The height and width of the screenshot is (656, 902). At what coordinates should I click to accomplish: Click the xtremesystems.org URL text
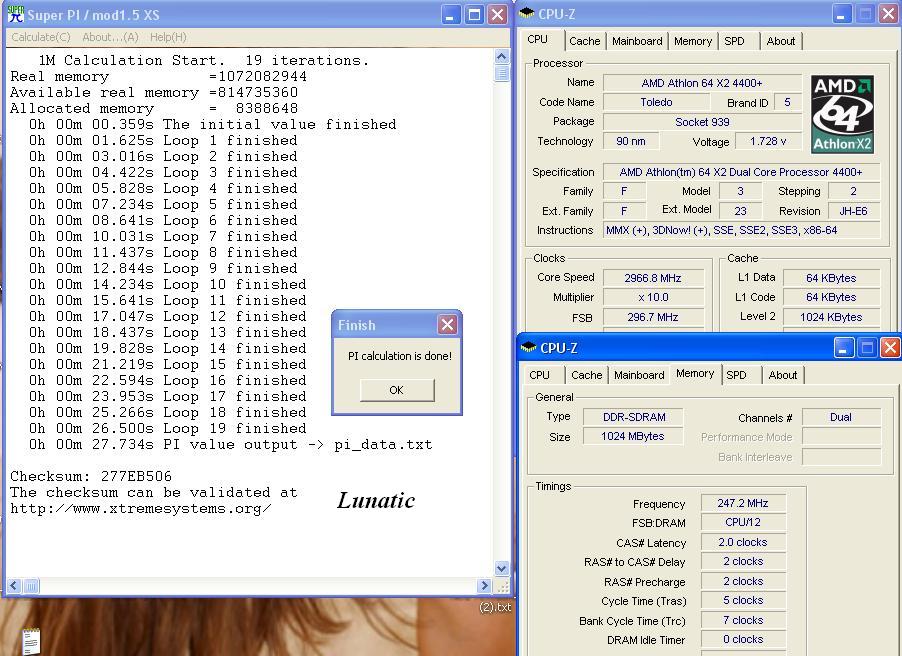tap(141, 509)
